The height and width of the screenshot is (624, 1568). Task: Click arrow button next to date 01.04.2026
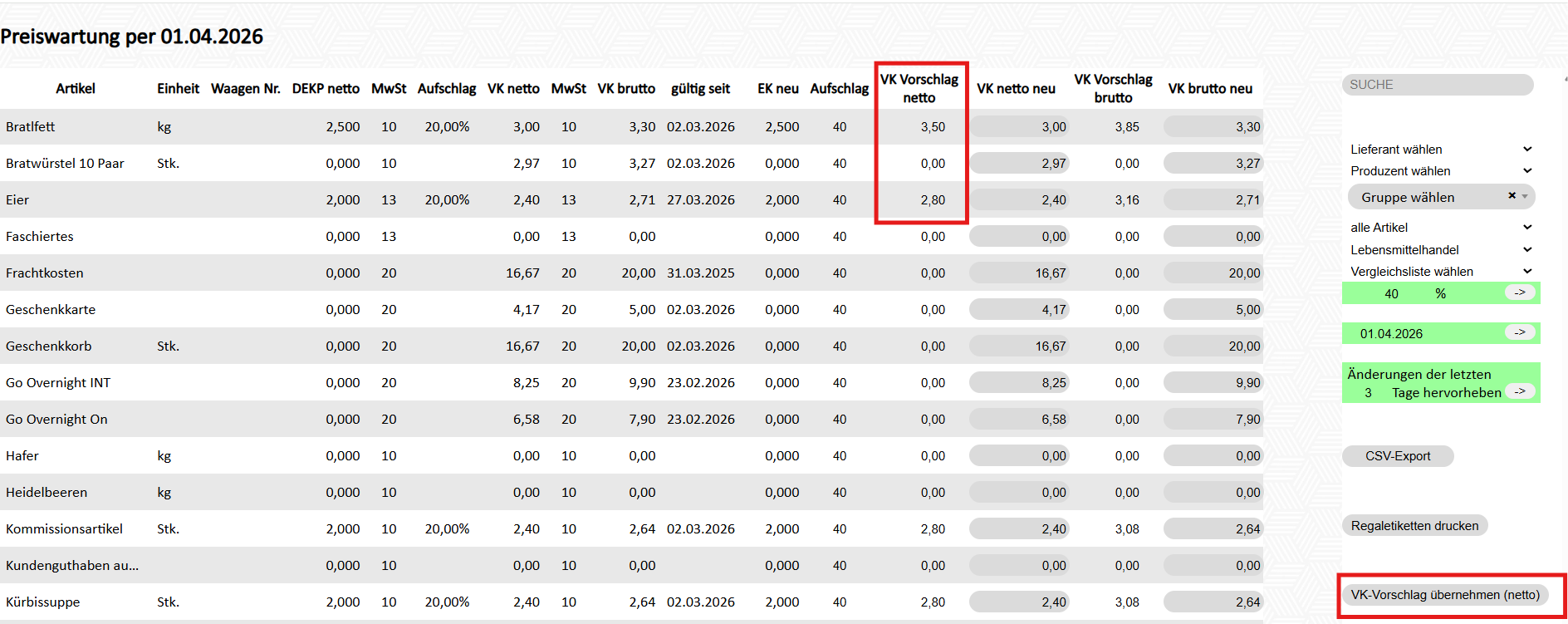1520,332
